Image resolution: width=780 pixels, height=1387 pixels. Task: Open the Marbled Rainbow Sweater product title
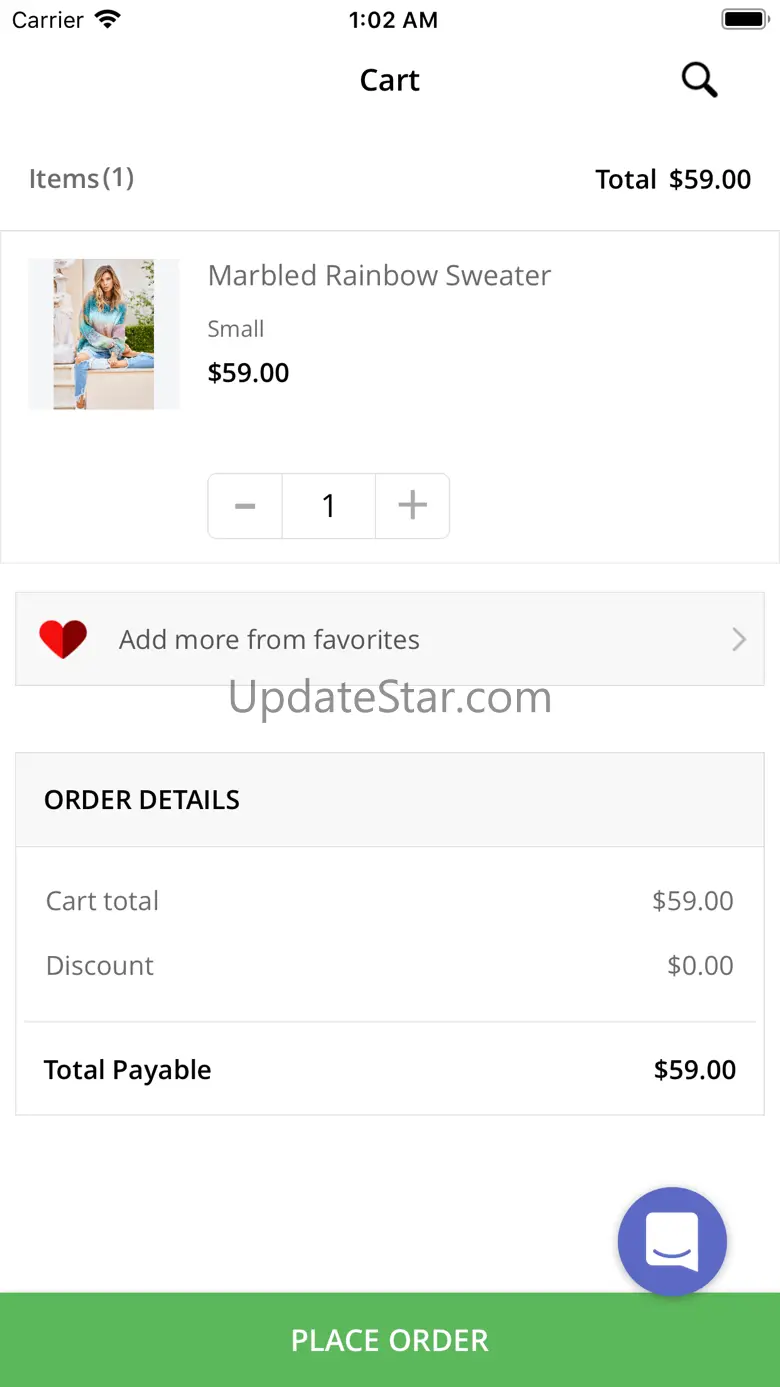click(379, 276)
